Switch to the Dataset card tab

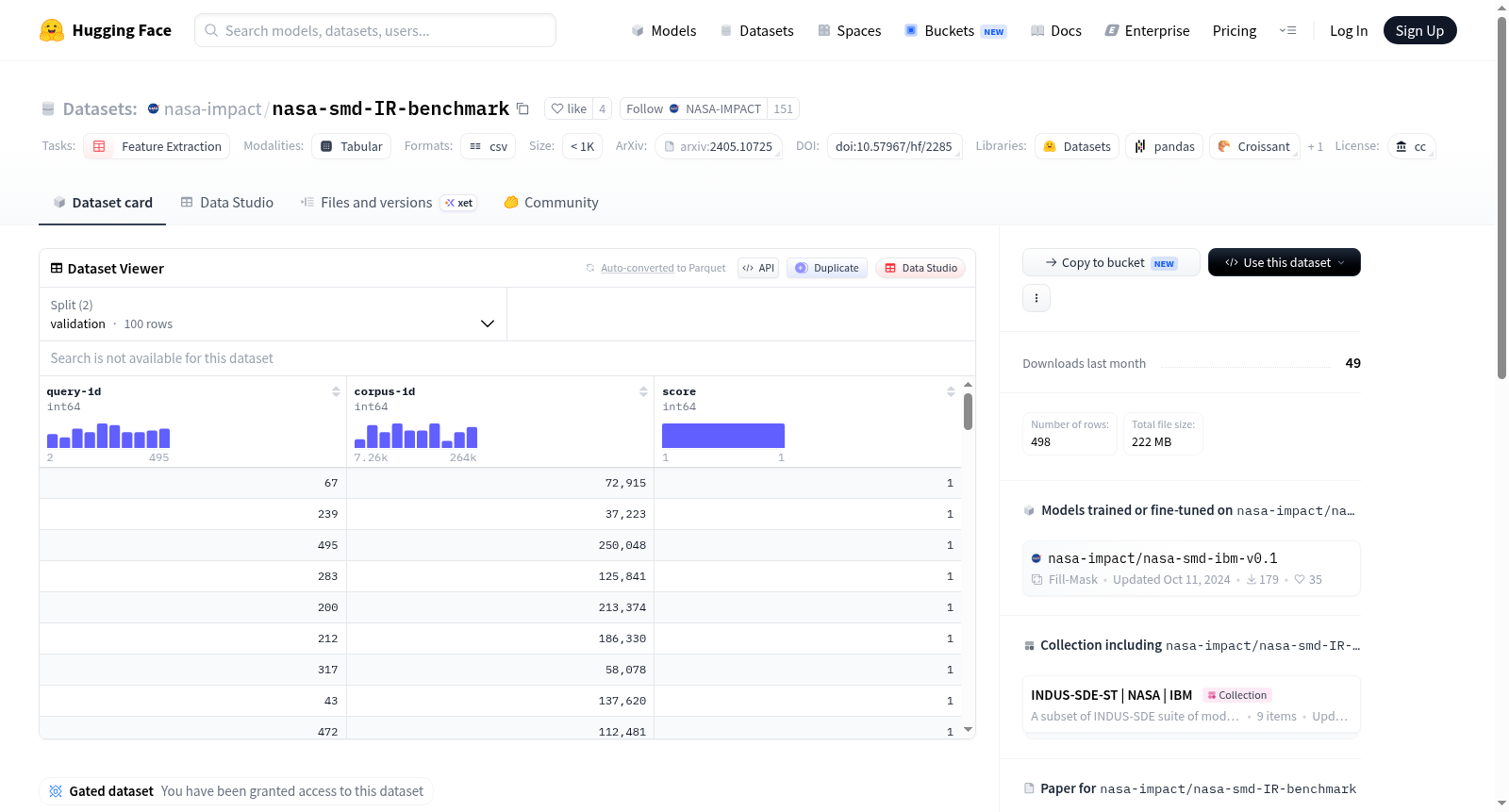[103, 203]
